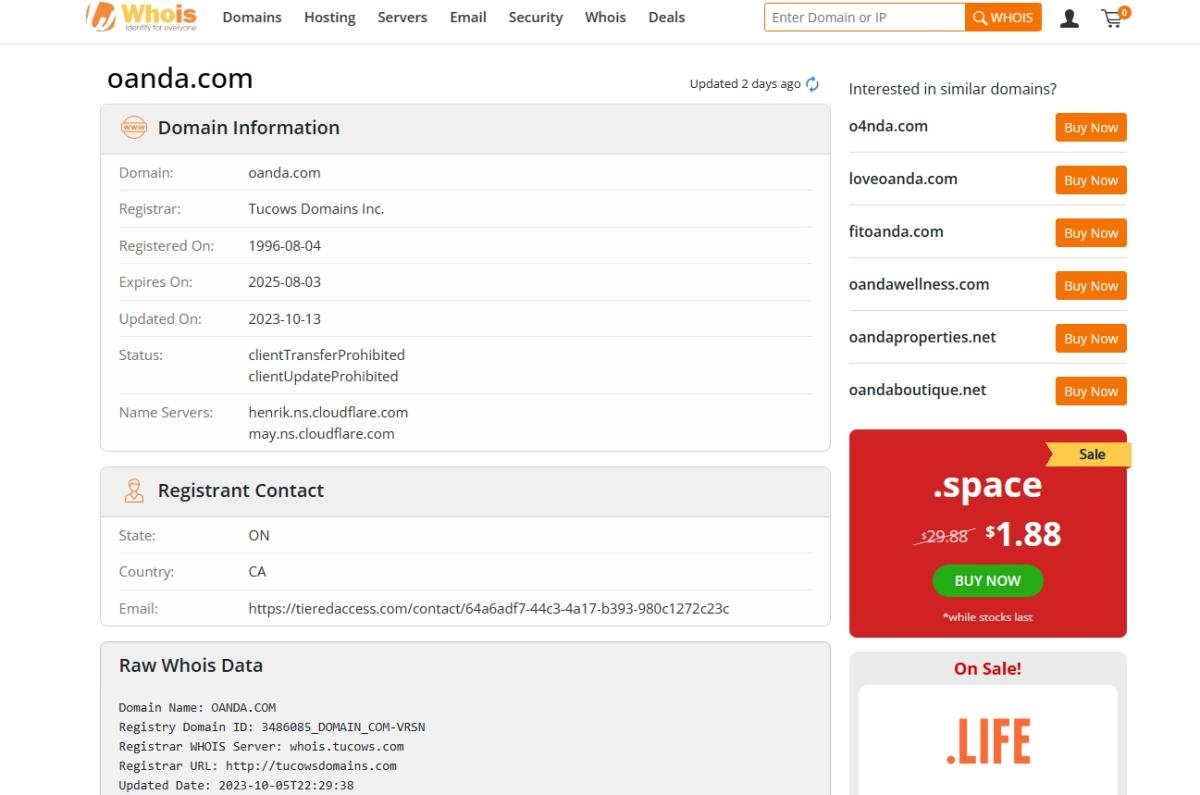Buy Now for oandawellness.com

(x=1090, y=286)
